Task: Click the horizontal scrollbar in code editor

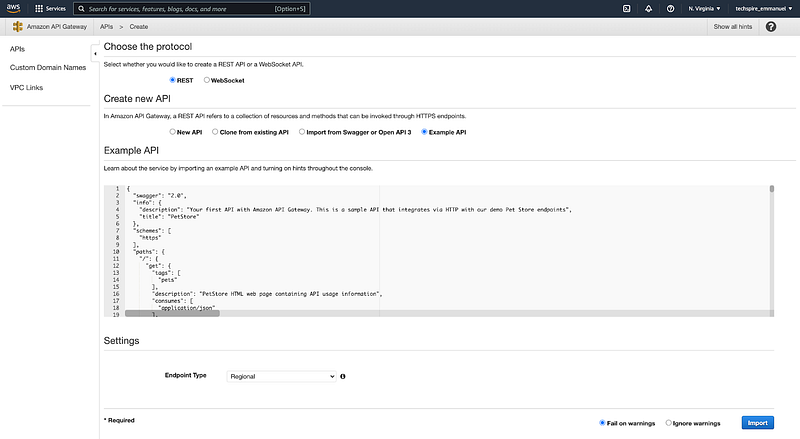Action: coord(172,313)
